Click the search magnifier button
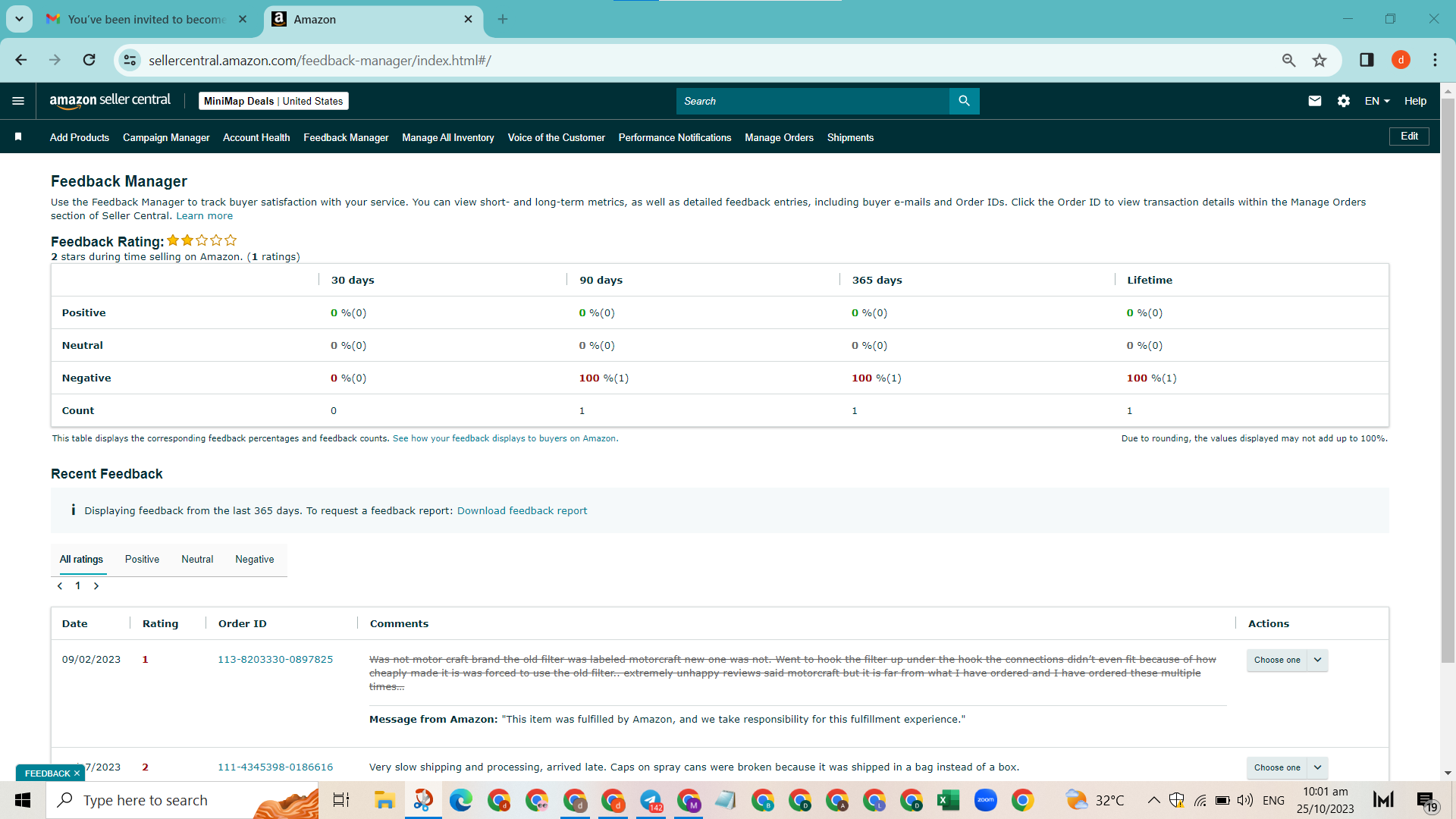Screen dimensions: 1456x819 [964, 101]
